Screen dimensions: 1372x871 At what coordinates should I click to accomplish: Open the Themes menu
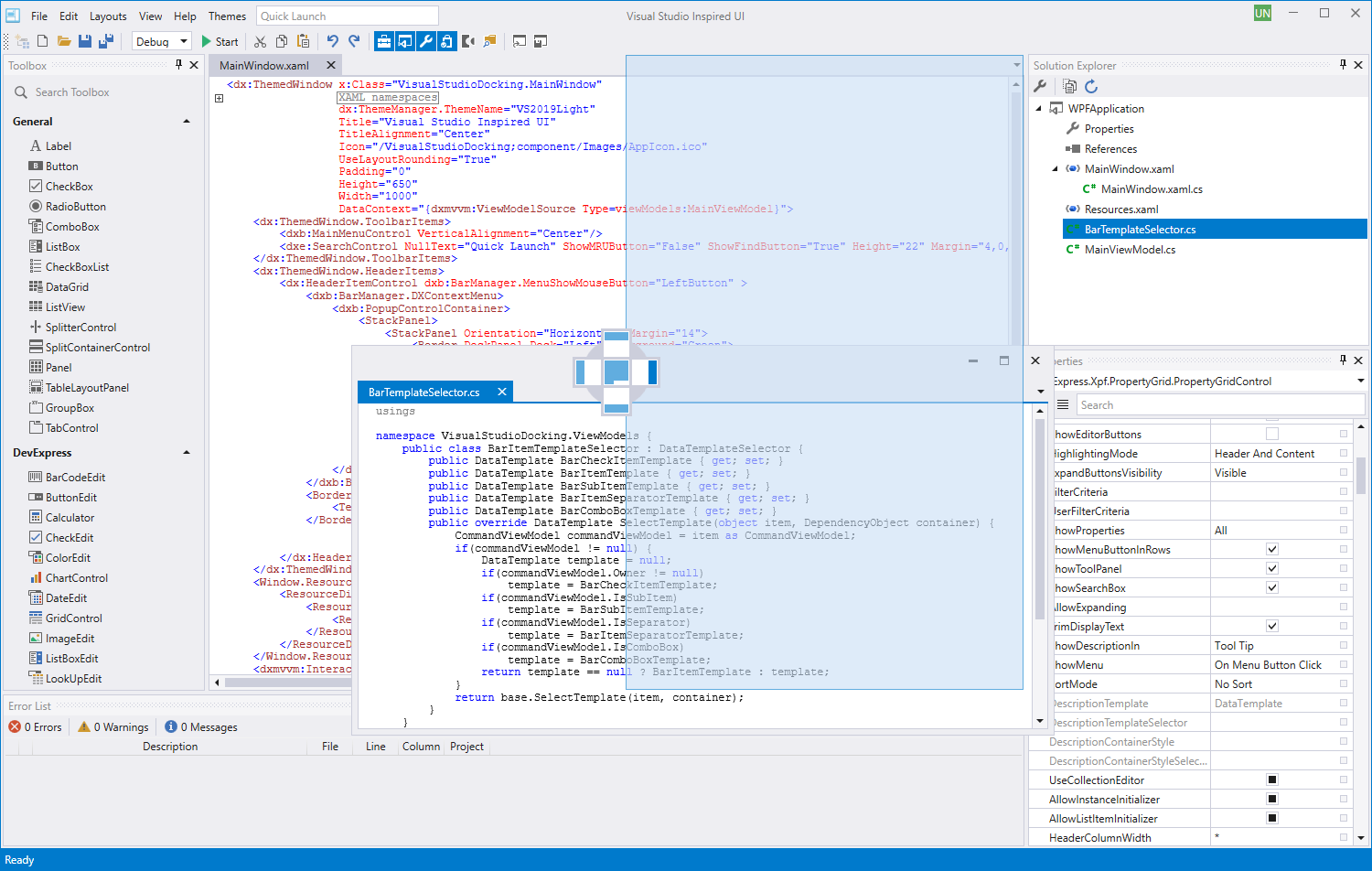[x=226, y=16]
